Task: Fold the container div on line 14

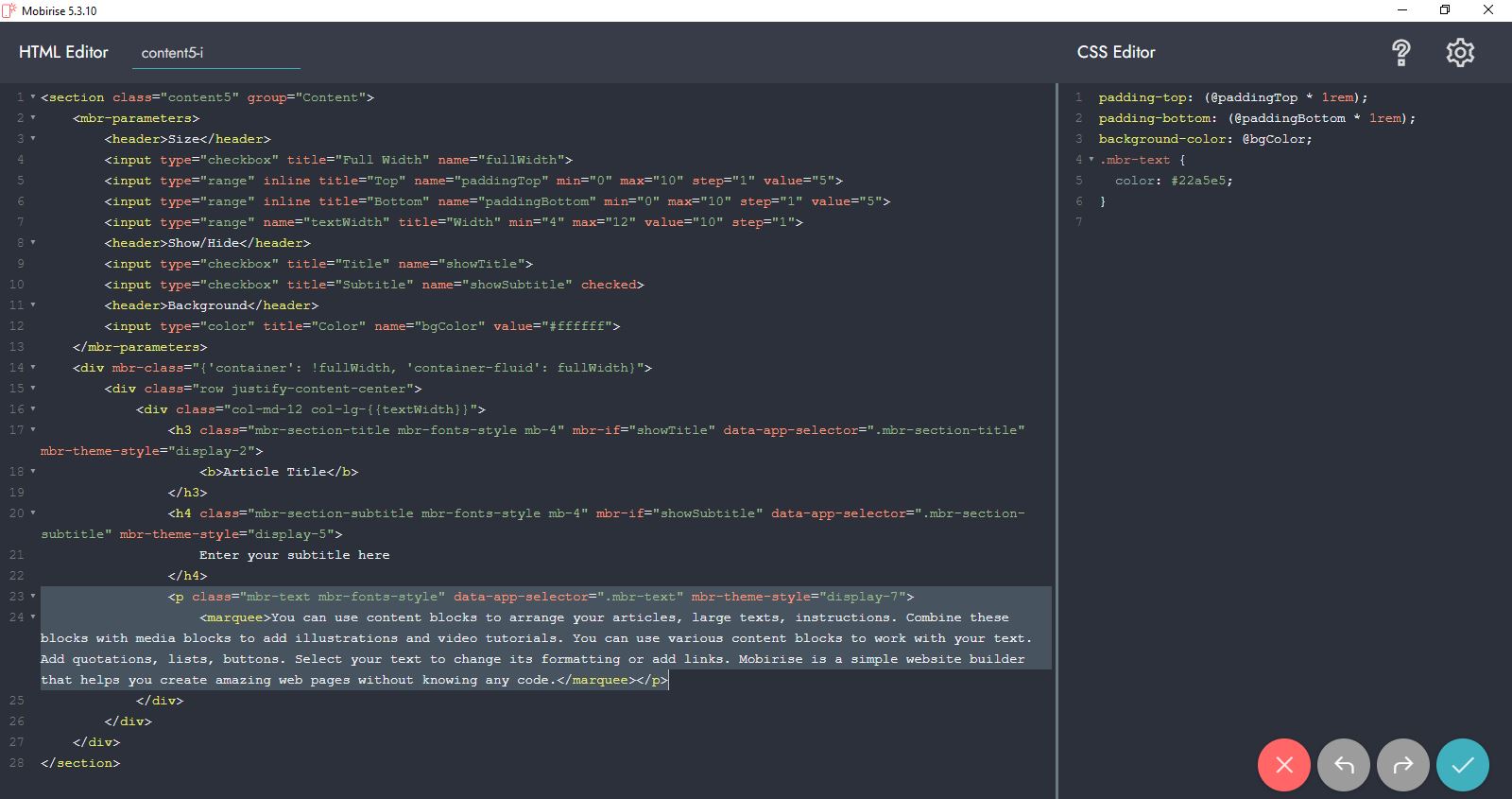Action: tap(33, 368)
